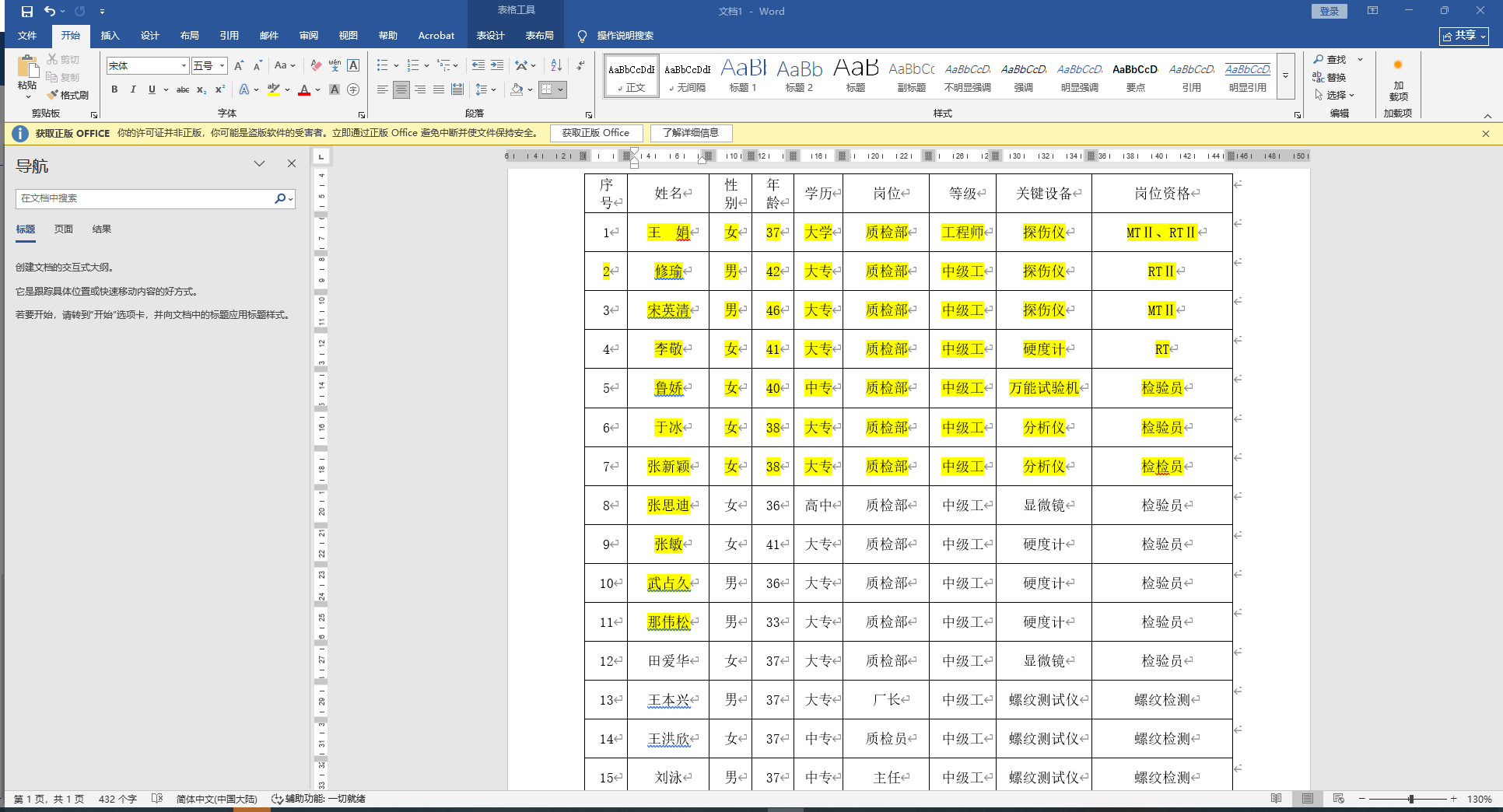Switch to the 页面 tab in navigation pane
The width and height of the screenshot is (1503, 812).
(64, 229)
